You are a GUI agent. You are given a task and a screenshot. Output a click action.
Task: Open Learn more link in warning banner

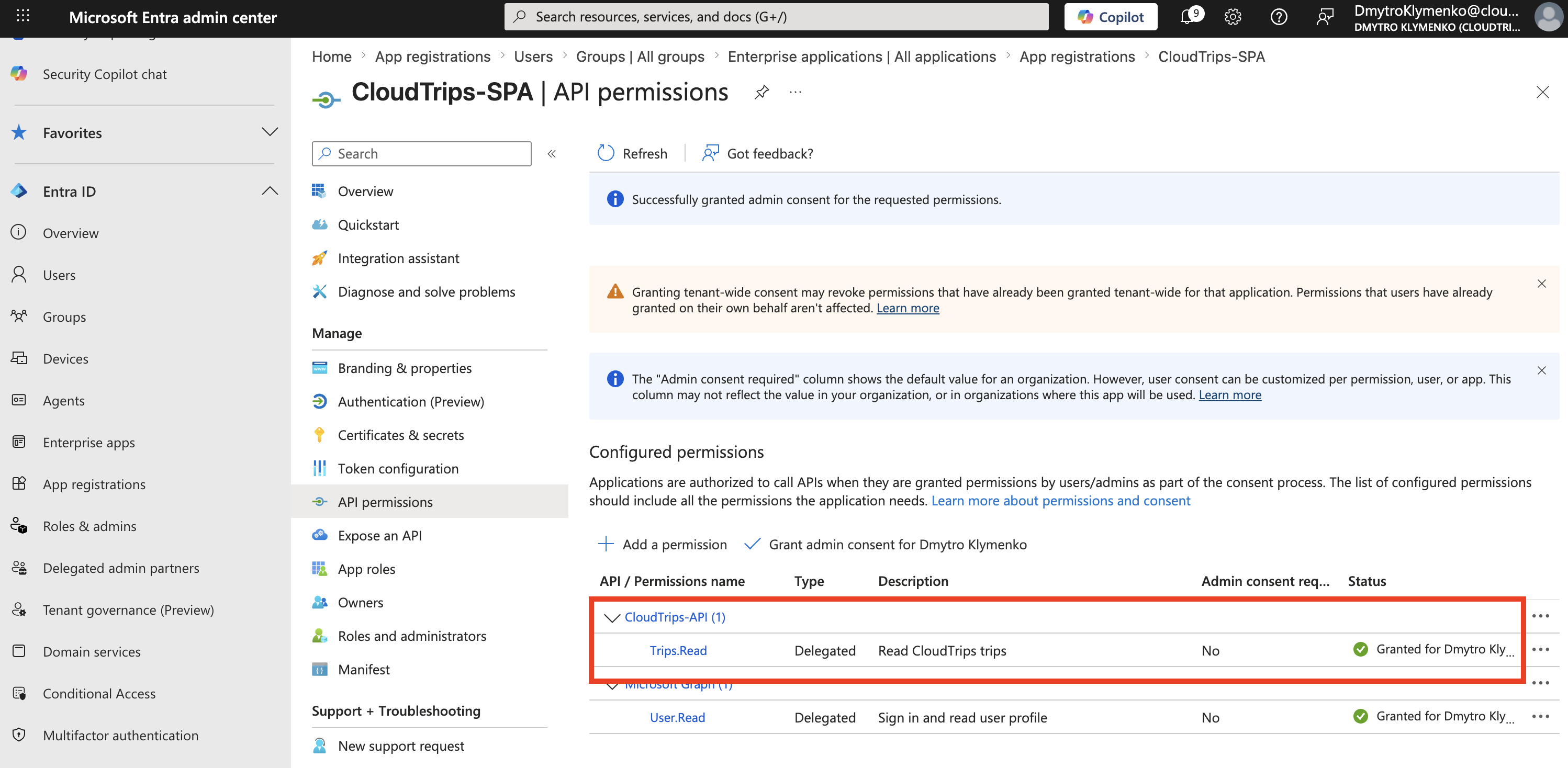tap(908, 308)
